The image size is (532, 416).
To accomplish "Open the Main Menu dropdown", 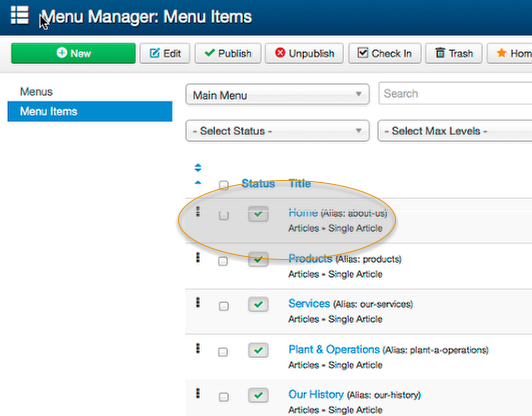I will click(x=278, y=94).
